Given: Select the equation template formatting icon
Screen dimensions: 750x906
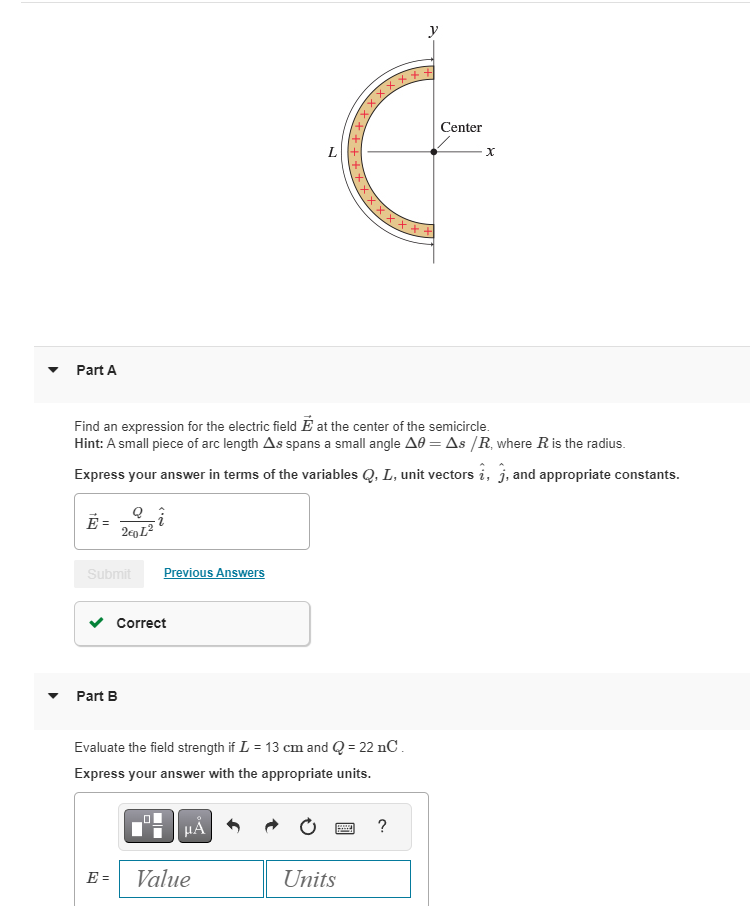Looking at the screenshot, I should pyautogui.click(x=150, y=826).
